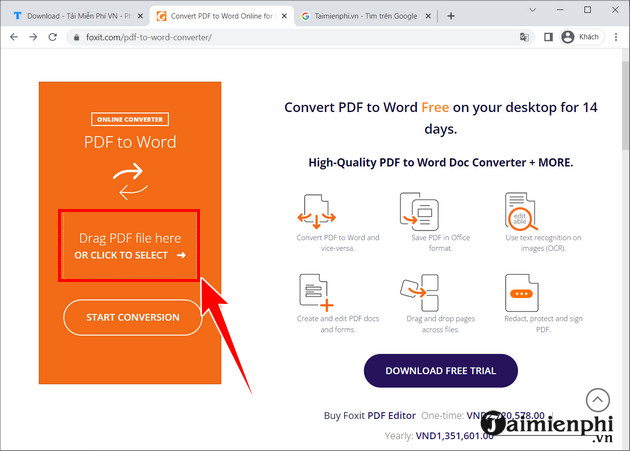630x451 pixels.
Task: Click the Drag PDF file here drop zone
Action: [x=129, y=245]
